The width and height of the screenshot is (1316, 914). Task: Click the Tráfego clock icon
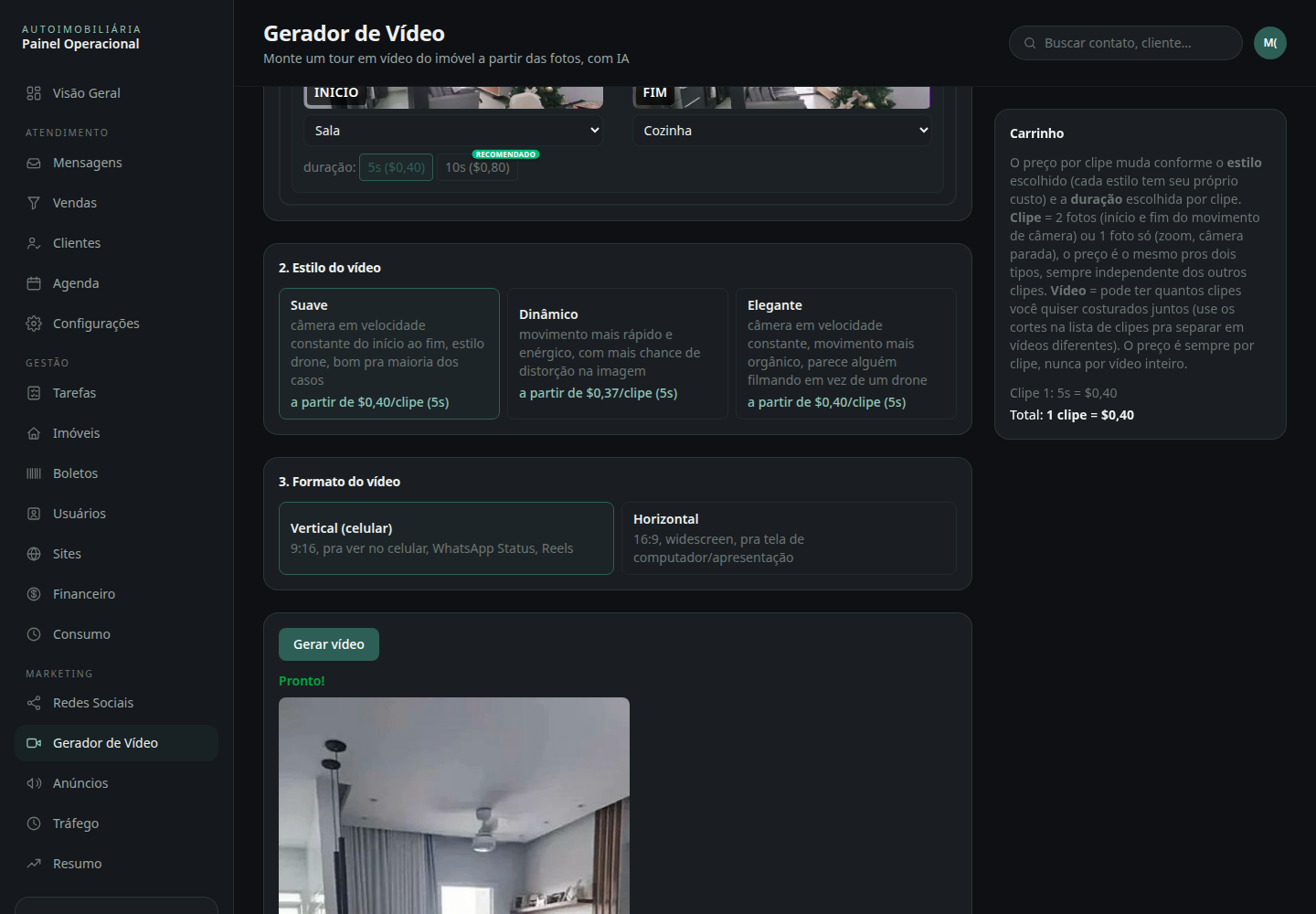(34, 824)
